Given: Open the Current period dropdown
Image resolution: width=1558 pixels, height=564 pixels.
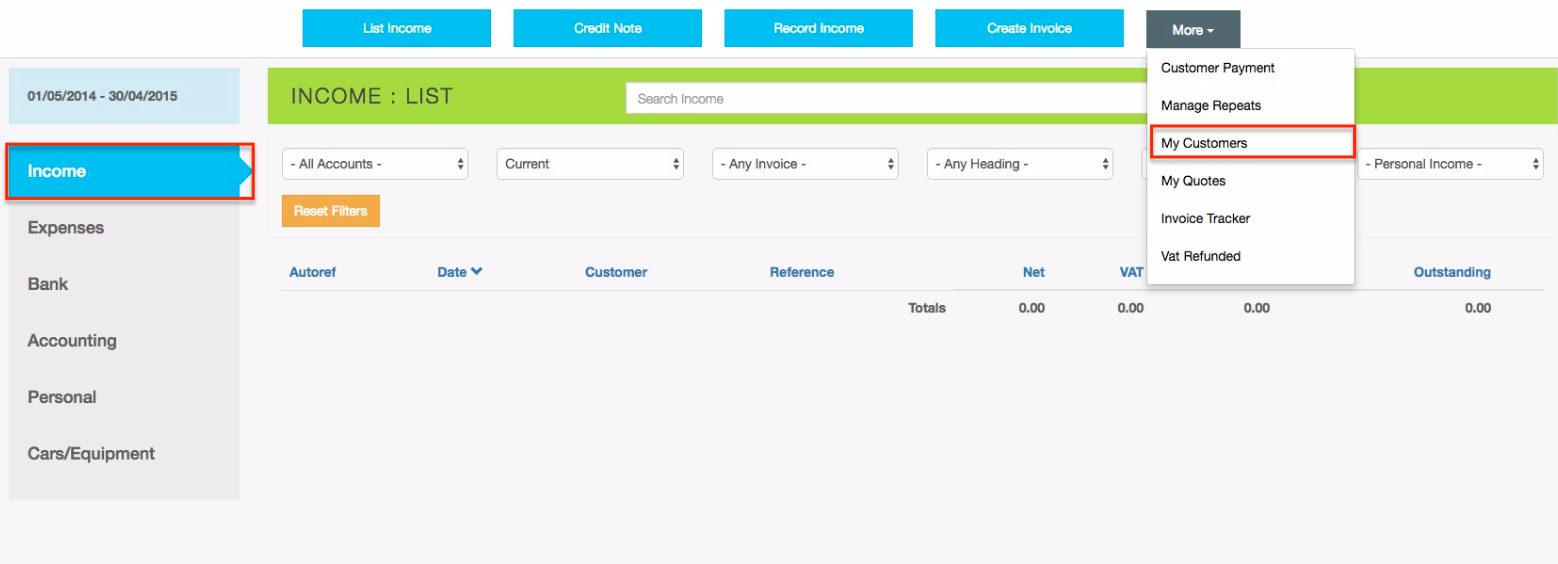Looking at the screenshot, I should click(x=590, y=164).
